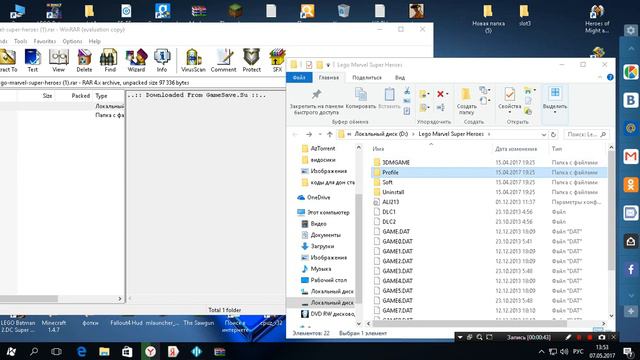Pin to Quick Access in Explorer ribbon
The height and width of the screenshot is (360, 640).
tap(316, 101)
